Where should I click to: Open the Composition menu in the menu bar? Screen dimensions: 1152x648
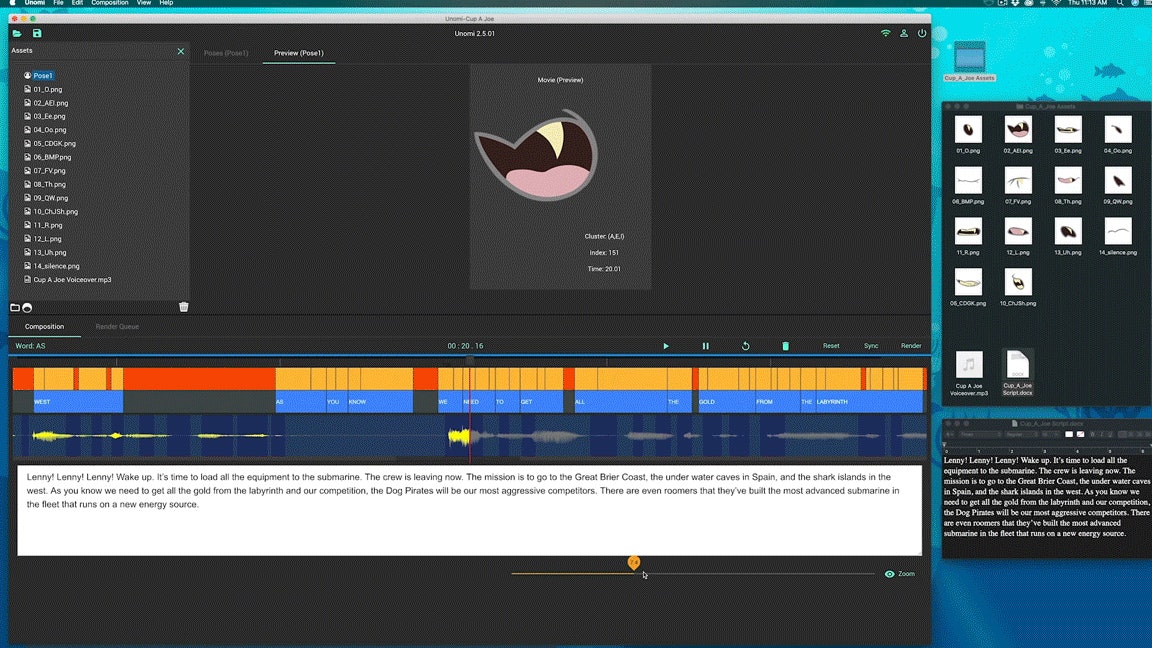(109, 3)
